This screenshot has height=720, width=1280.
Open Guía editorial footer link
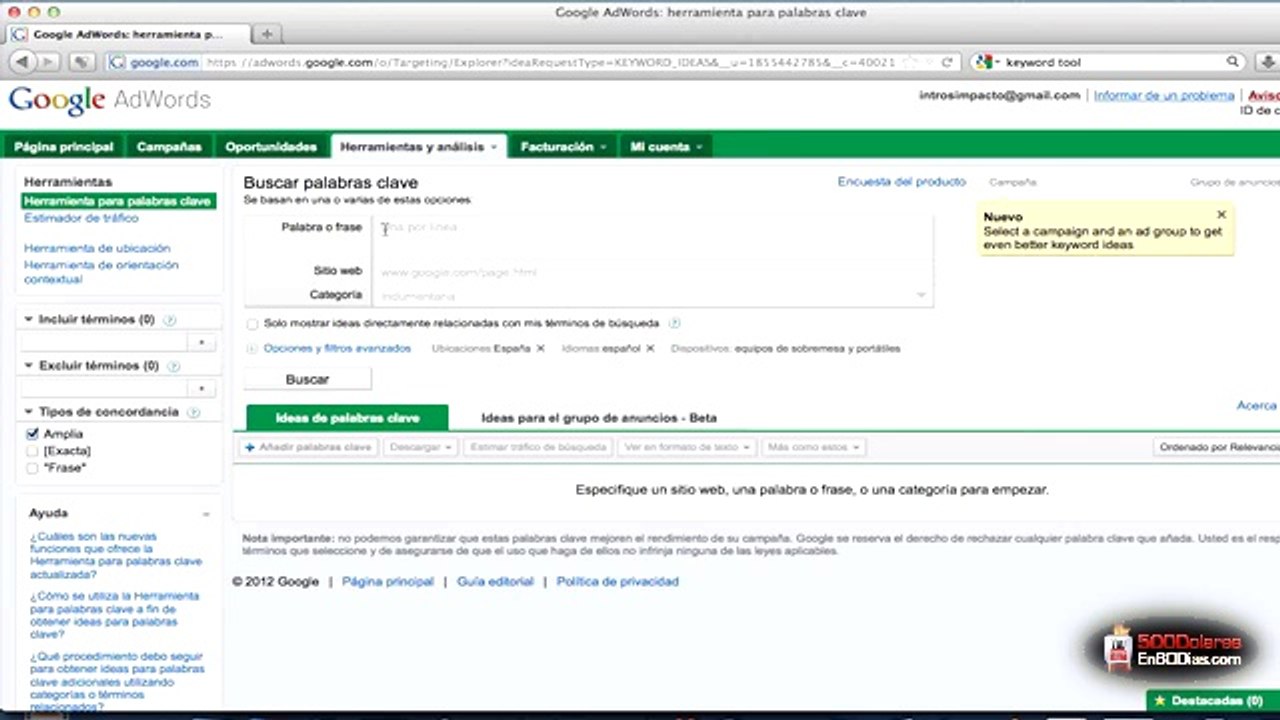(x=495, y=582)
